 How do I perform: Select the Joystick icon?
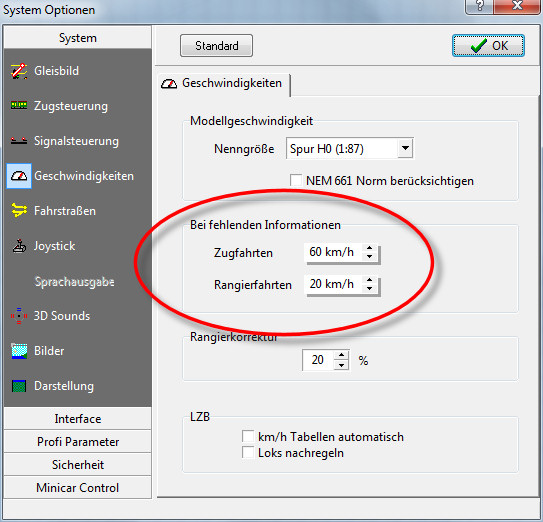tap(19, 246)
